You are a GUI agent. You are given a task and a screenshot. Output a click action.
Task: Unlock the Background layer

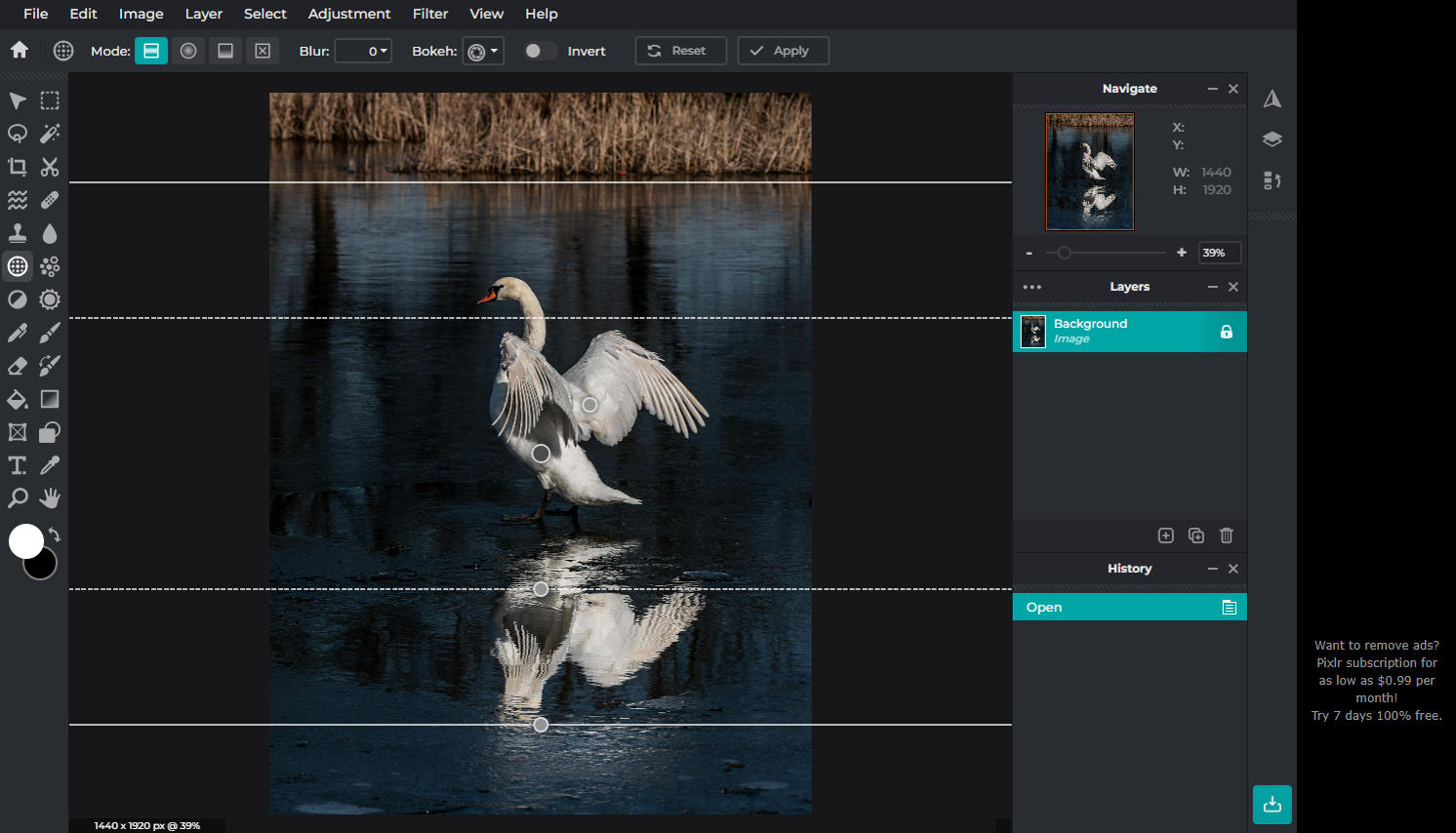pos(1226,332)
